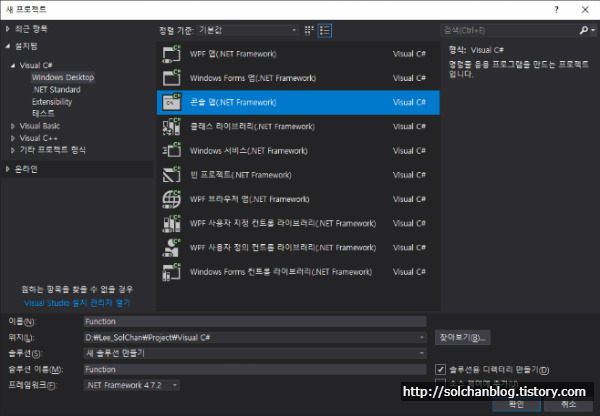This screenshot has width=600, height=416.
Task: Open the 프레임워크 version dropdown
Action: (132, 385)
